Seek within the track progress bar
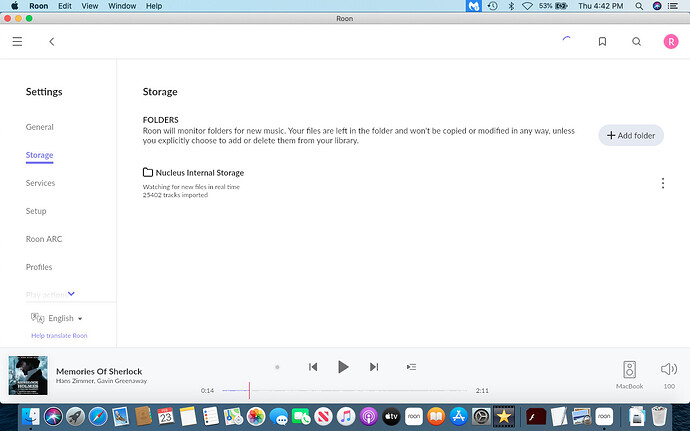This screenshot has width=690, height=431. 343,390
